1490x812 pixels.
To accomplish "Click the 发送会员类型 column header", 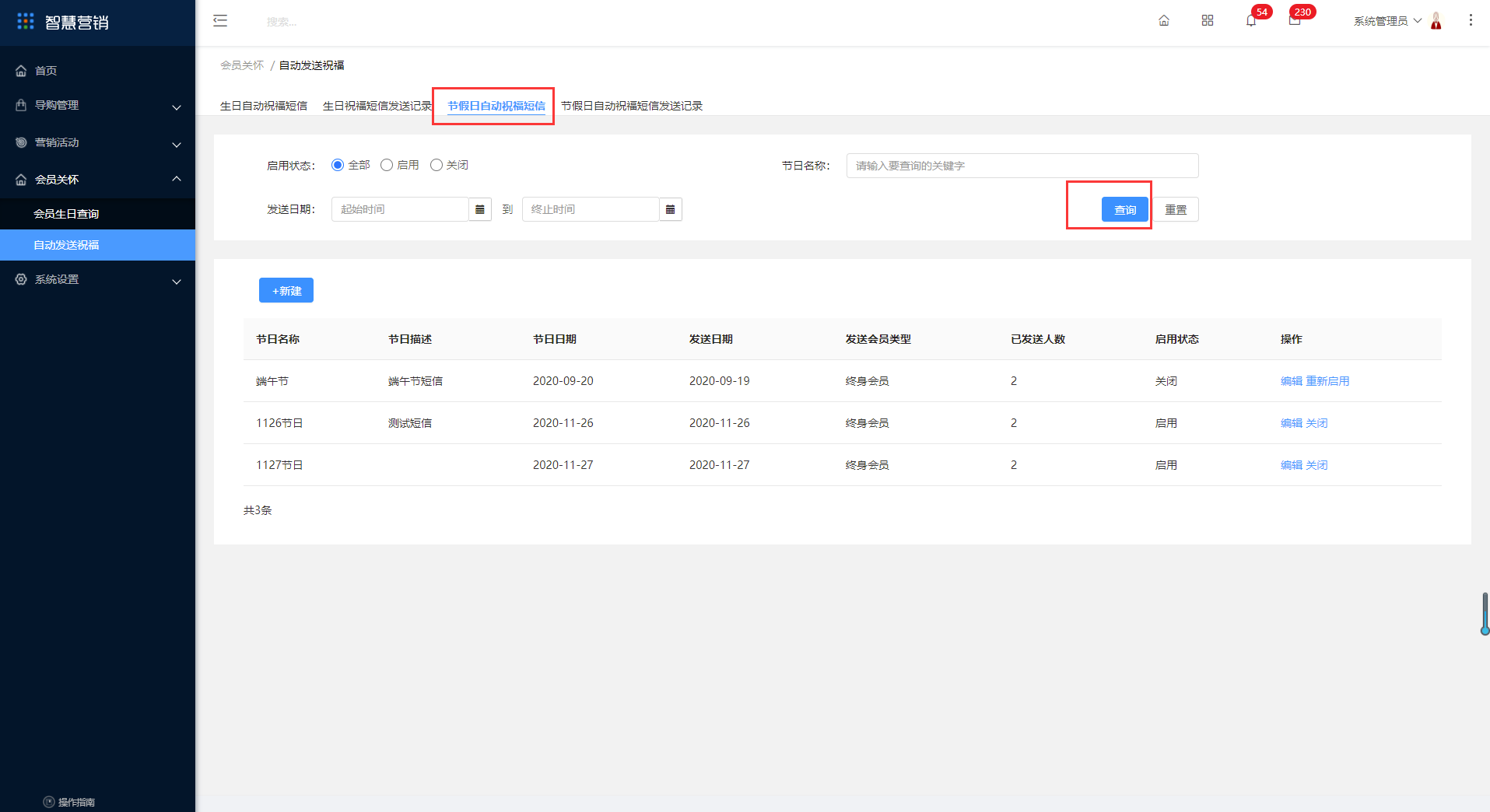I will click(878, 339).
